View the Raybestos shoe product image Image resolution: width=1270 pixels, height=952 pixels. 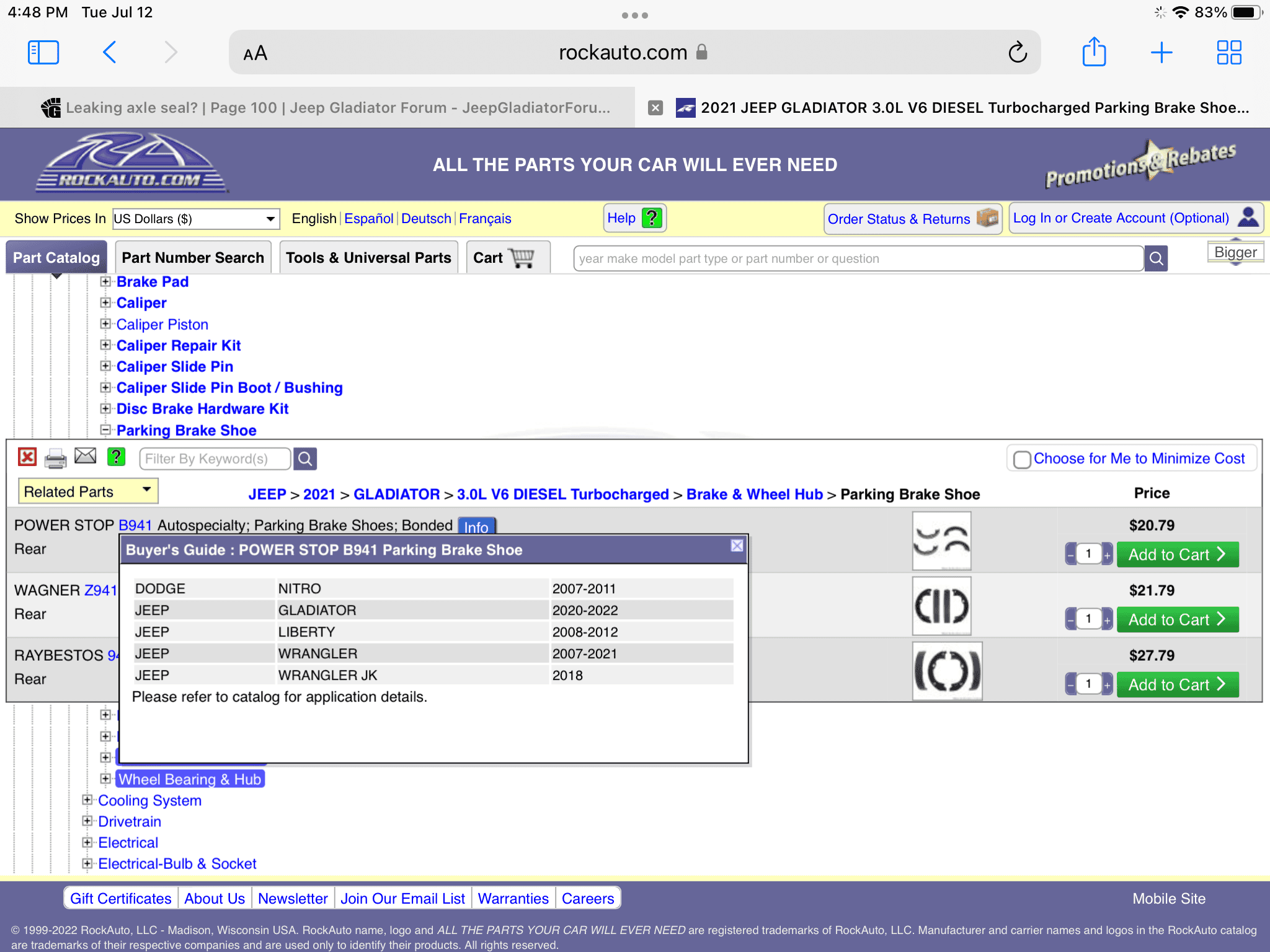pyautogui.click(x=947, y=671)
